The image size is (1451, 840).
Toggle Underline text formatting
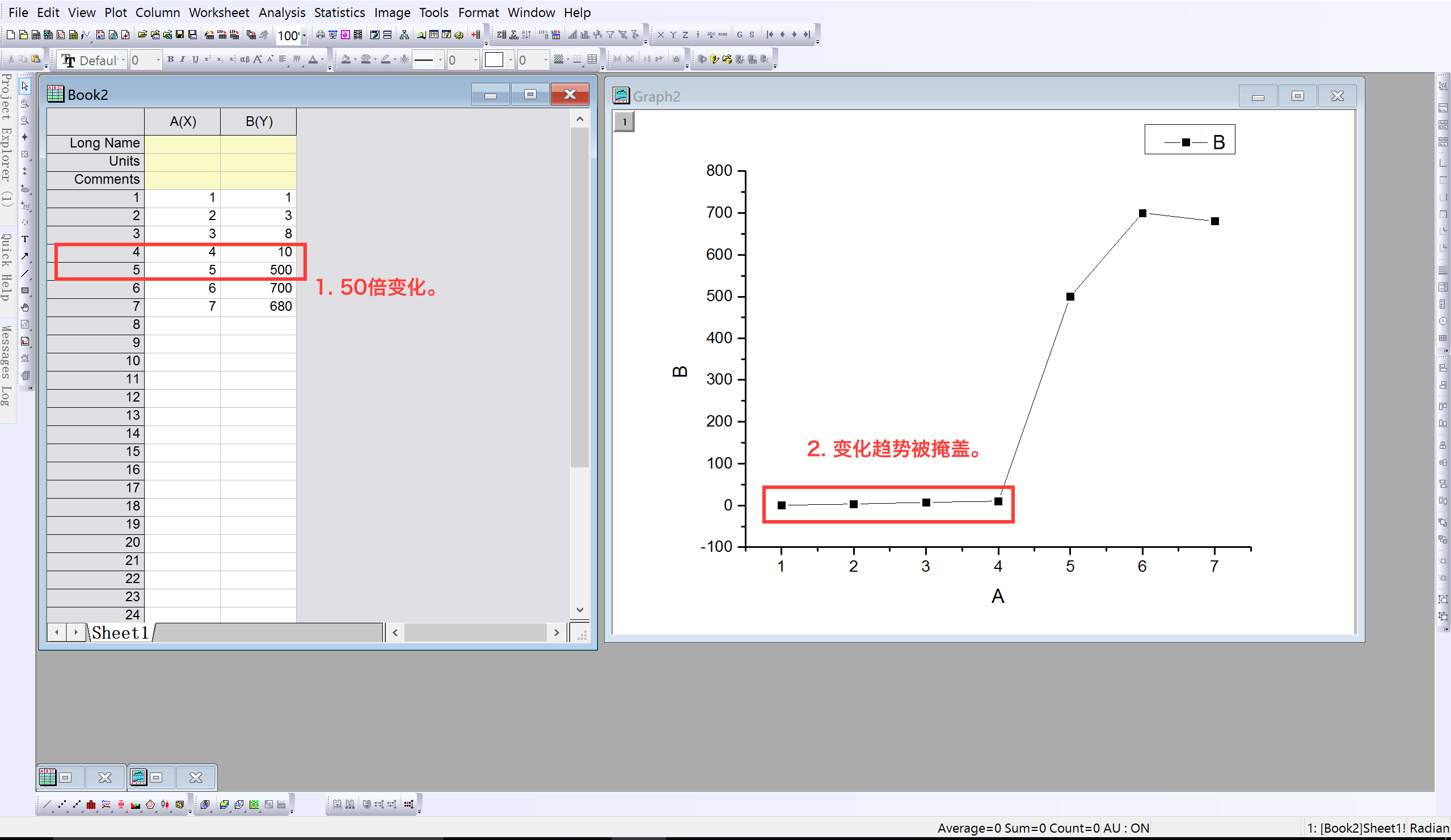click(195, 60)
